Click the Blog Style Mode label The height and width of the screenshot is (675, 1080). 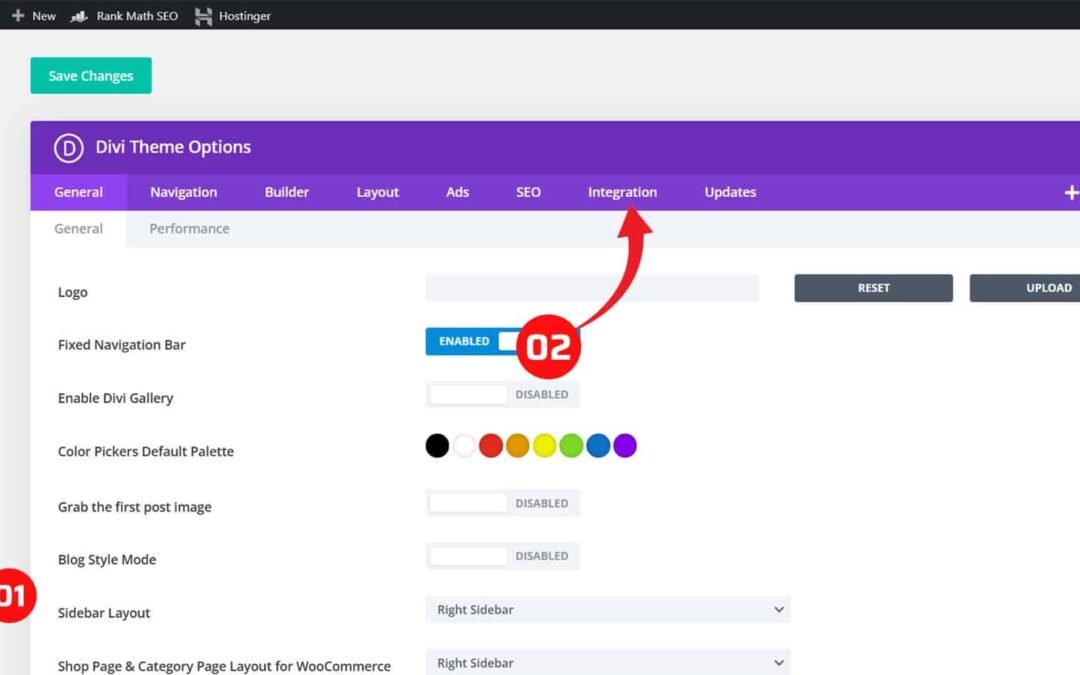click(107, 560)
